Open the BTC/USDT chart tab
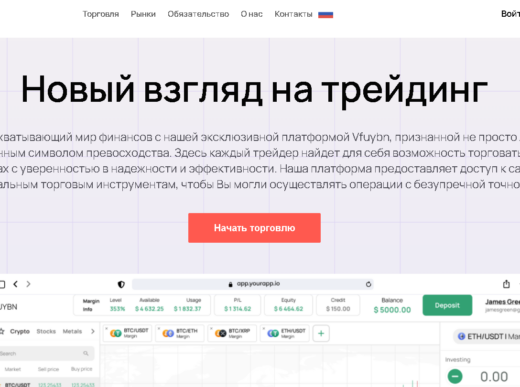The image size is (520, 387). (128, 333)
